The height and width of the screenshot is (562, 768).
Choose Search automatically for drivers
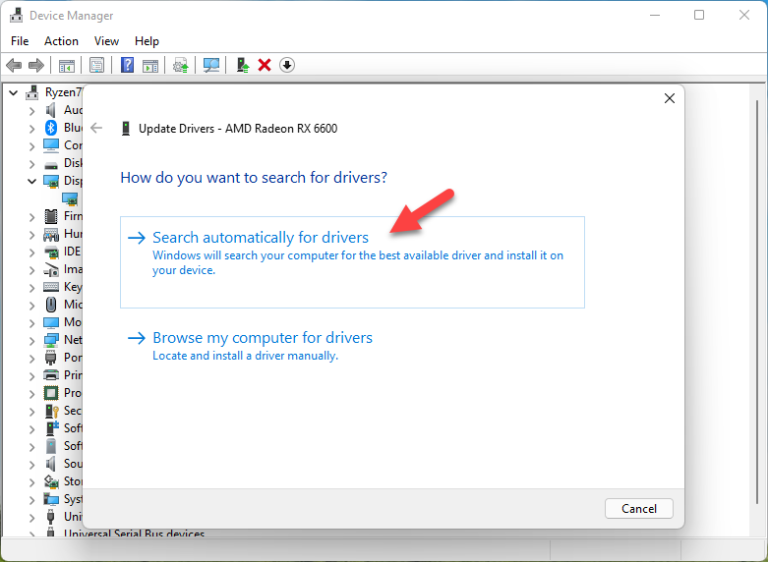tap(352, 262)
